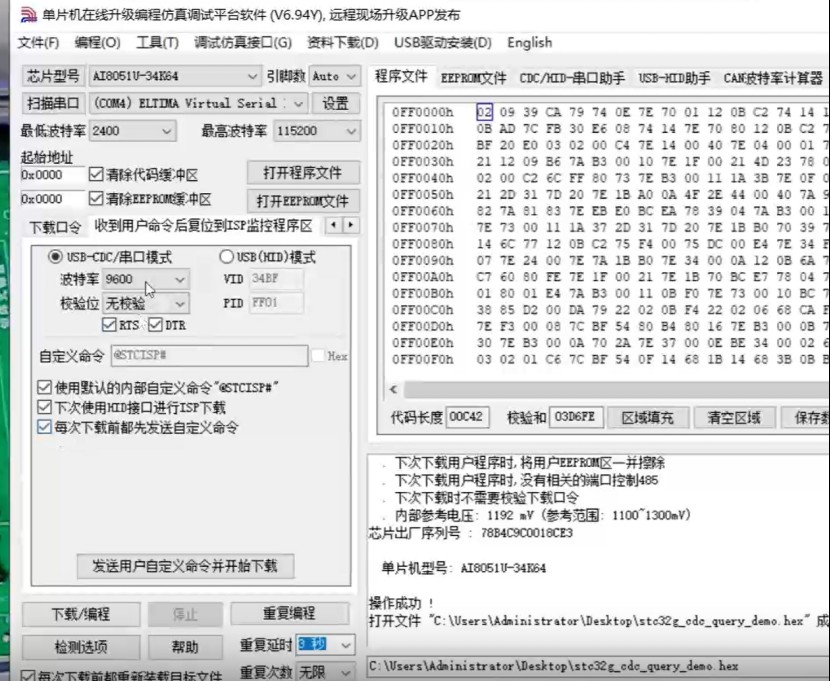Click the hex file path status bar
Viewport: 830px width, 681px height.
(x=598, y=666)
